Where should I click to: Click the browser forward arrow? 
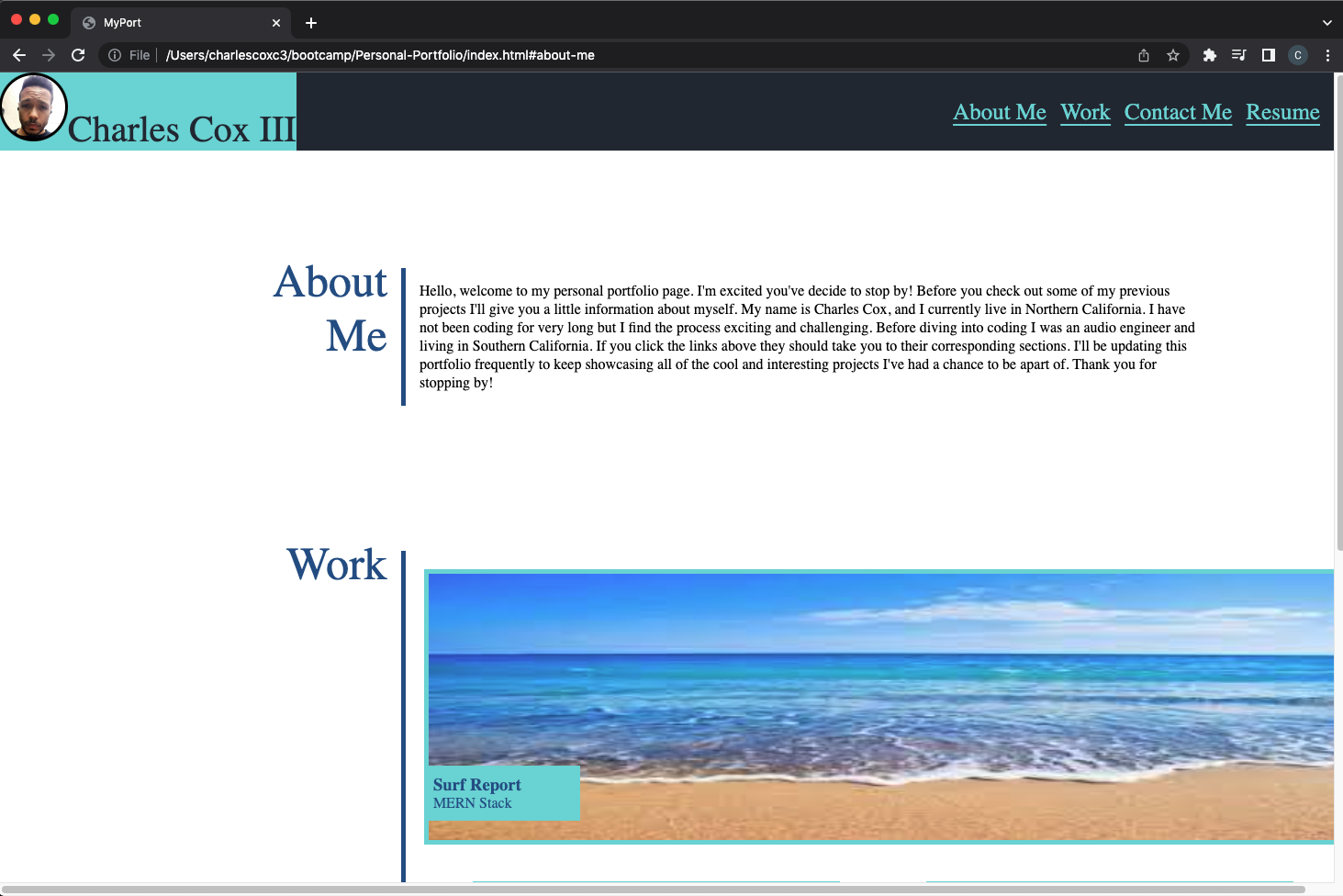point(49,55)
